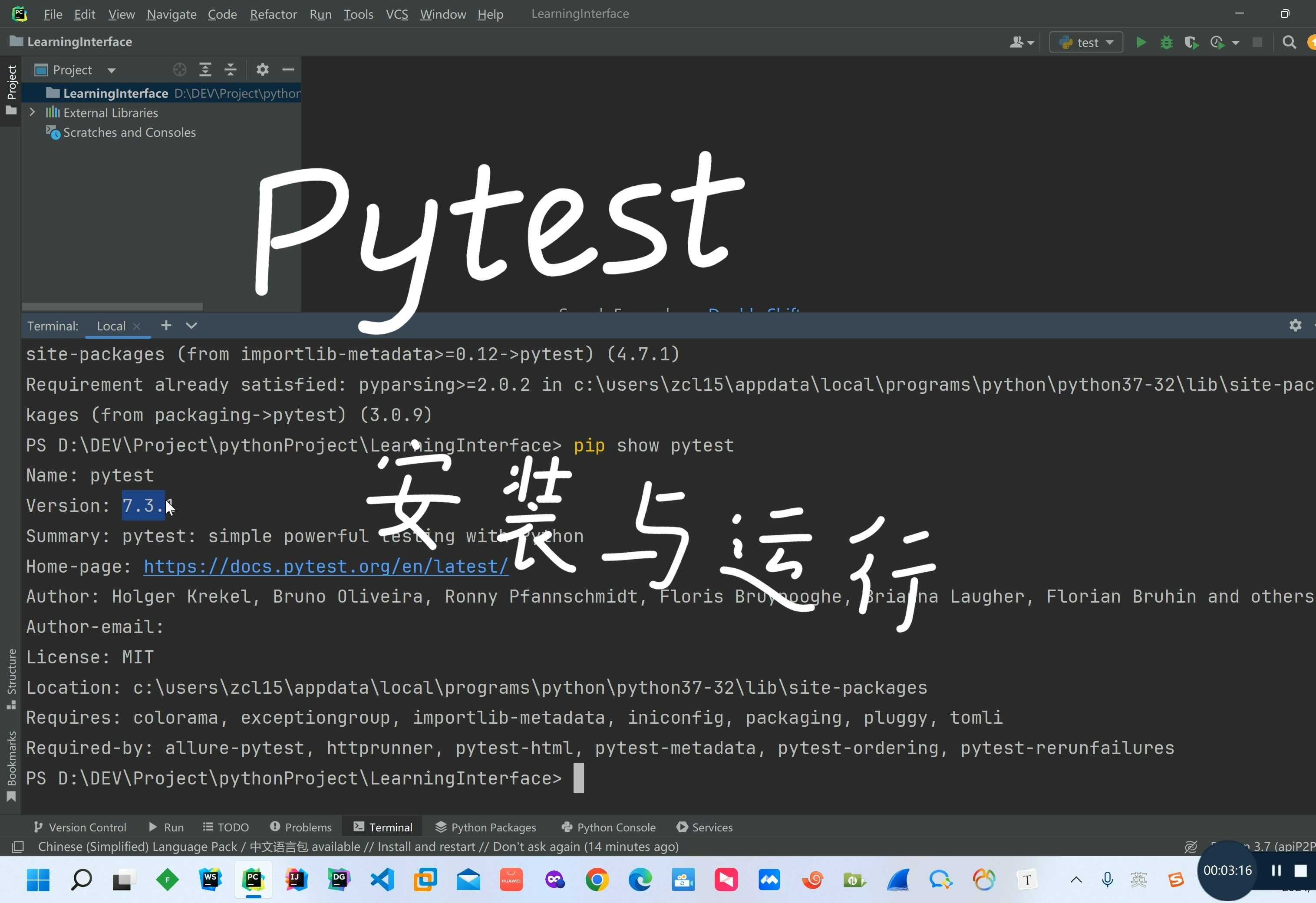Open the Python Console tab

click(608, 827)
